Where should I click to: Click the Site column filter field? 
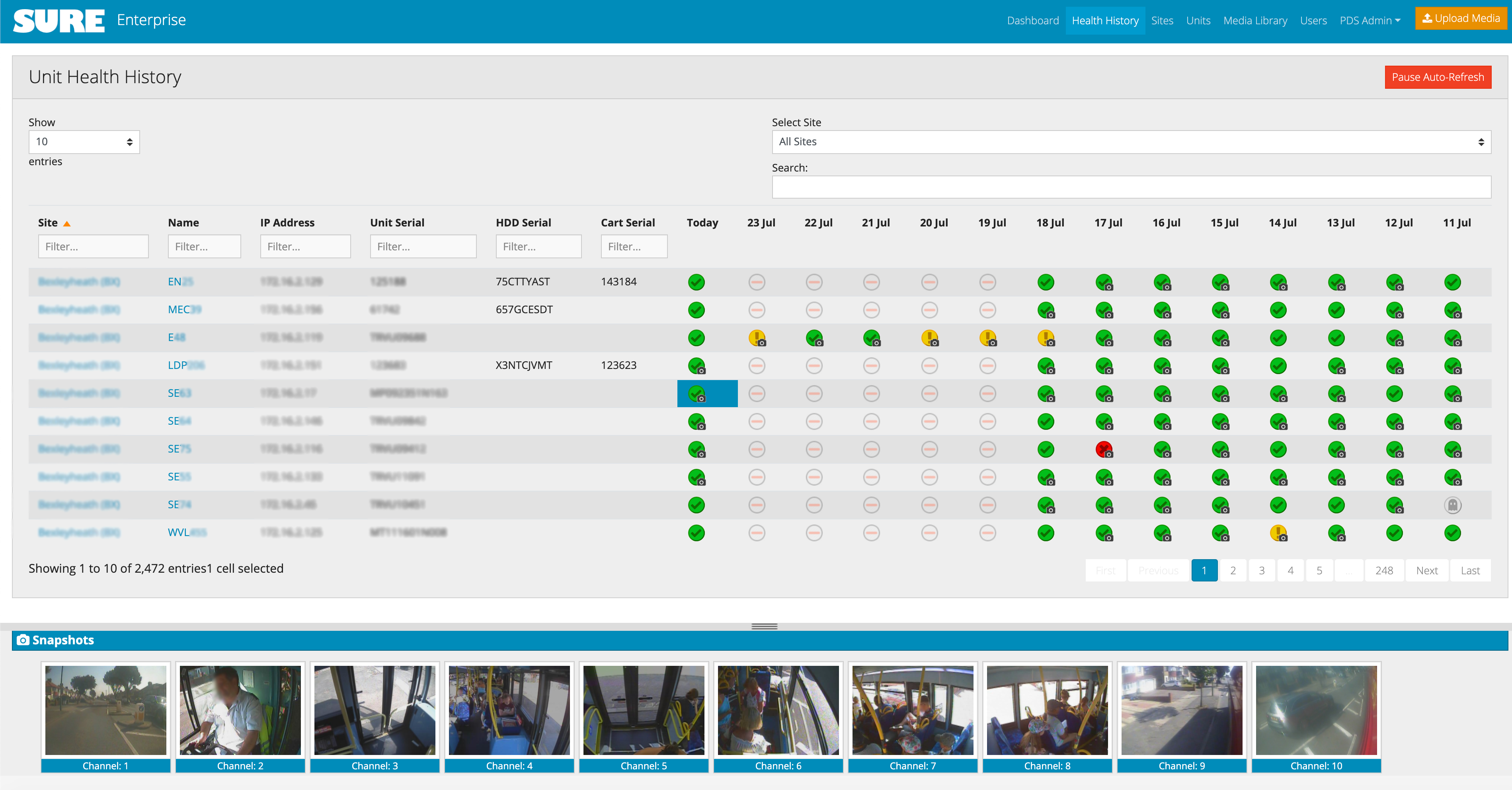[93, 246]
